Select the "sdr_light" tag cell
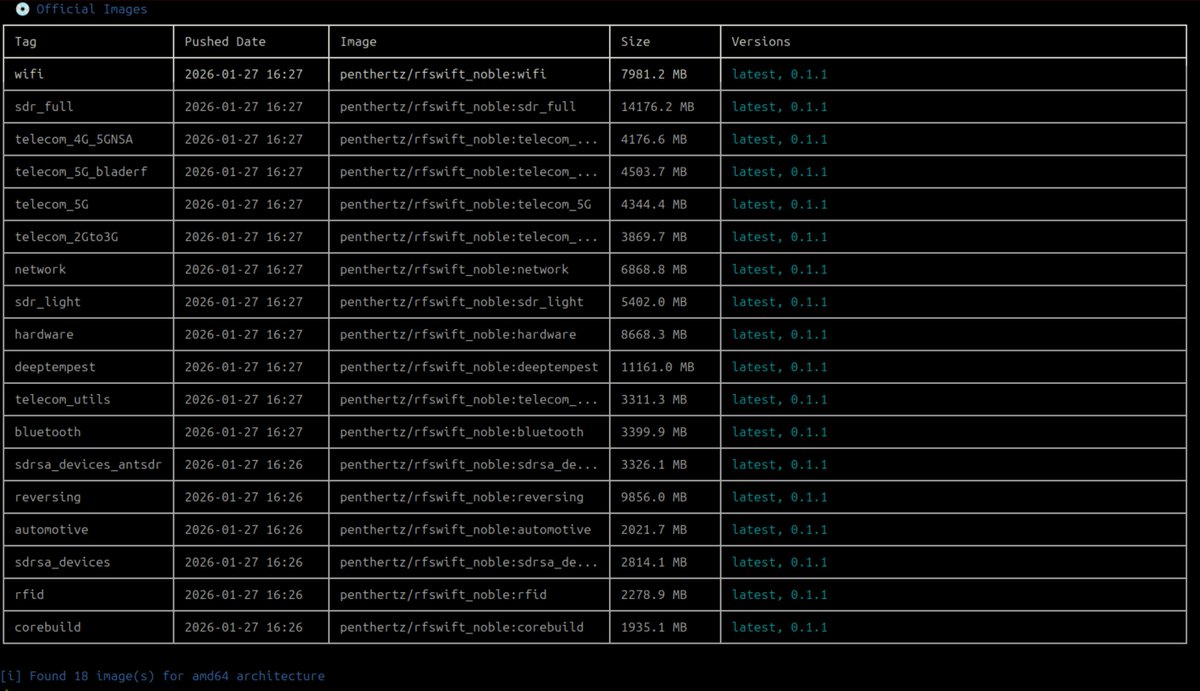 47,302
